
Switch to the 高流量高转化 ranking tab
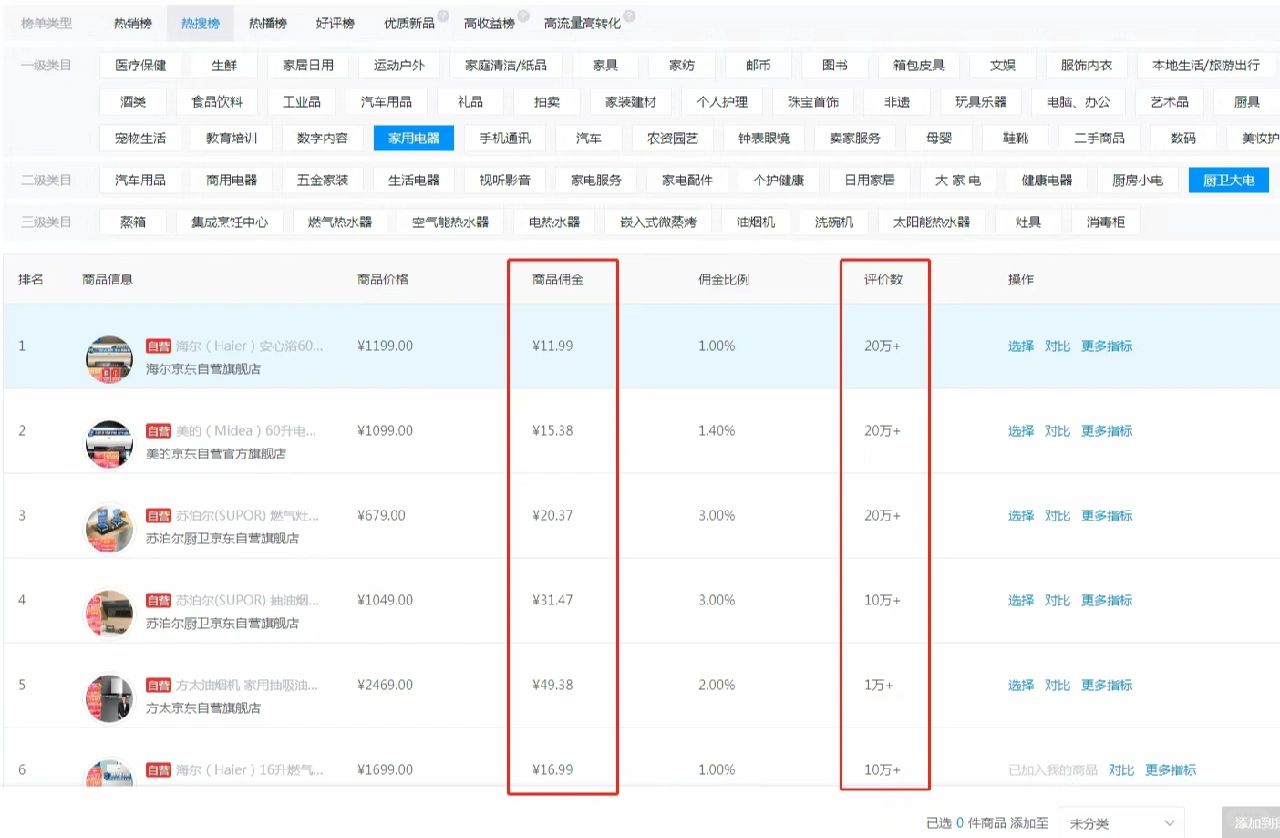[582, 22]
